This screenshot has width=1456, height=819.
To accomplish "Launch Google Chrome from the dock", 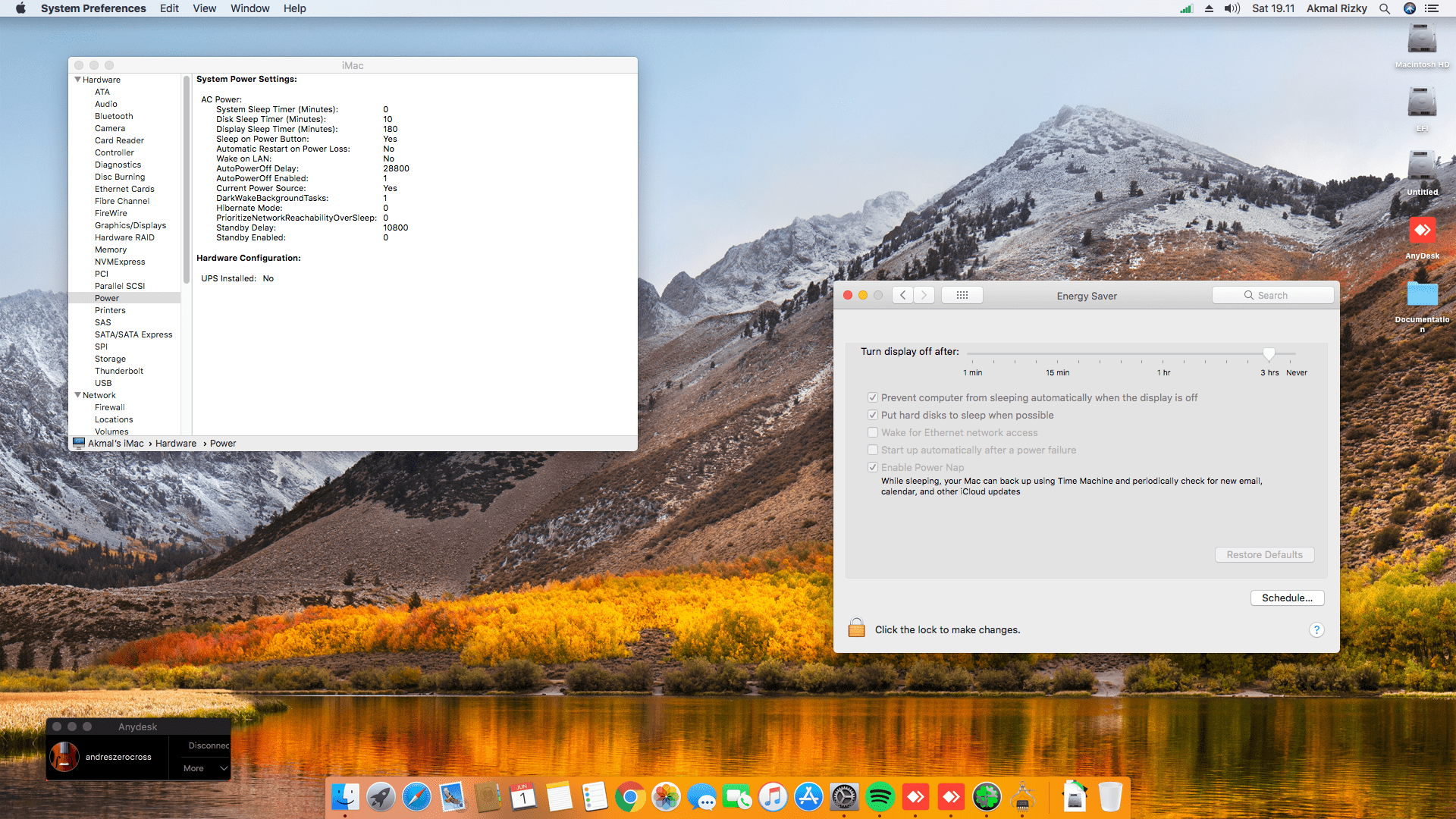I will pyautogui.click(x=629, y=797).
